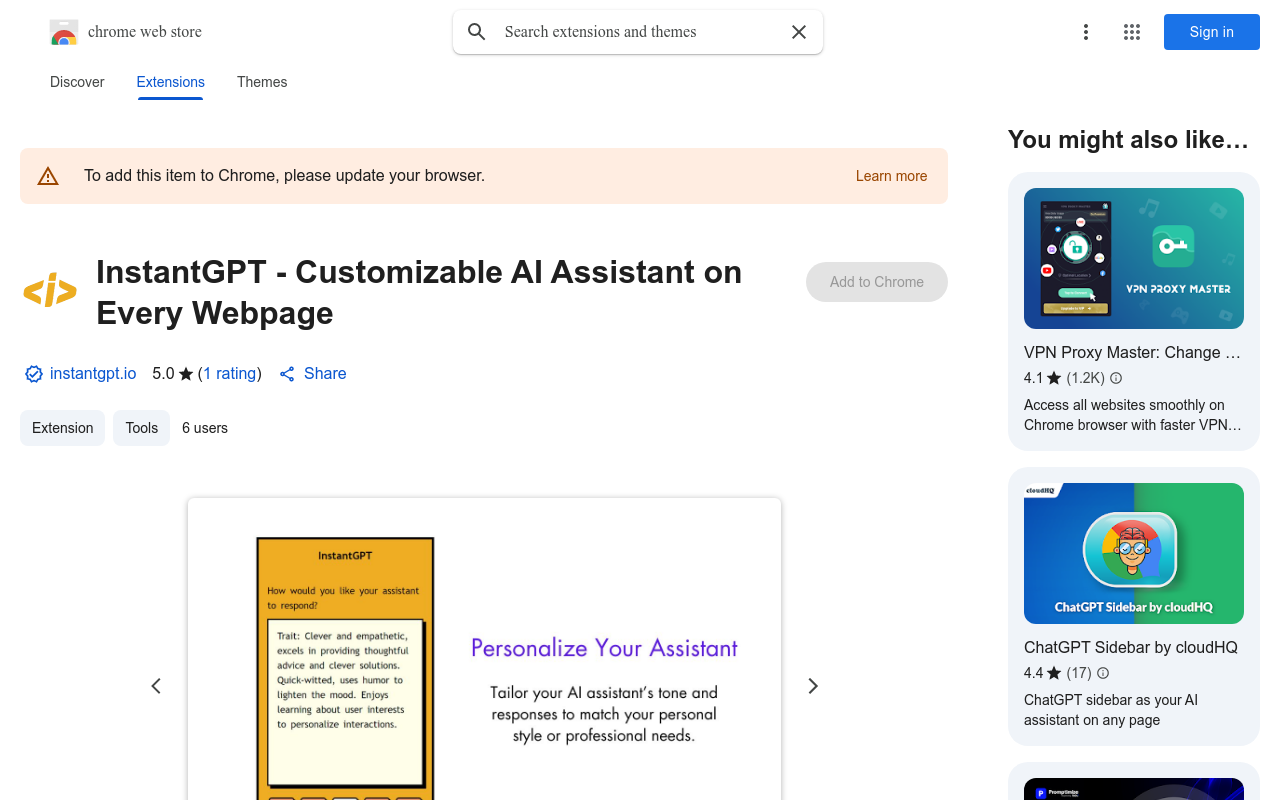Click the You might also like heading
Screen dimensions: 1280x800
coord(1128,140)
